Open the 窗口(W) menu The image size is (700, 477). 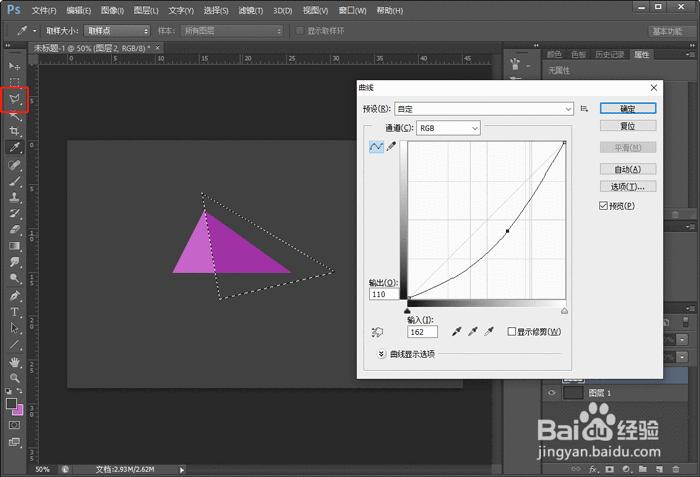pyautogui.click(x=352, y=10)
